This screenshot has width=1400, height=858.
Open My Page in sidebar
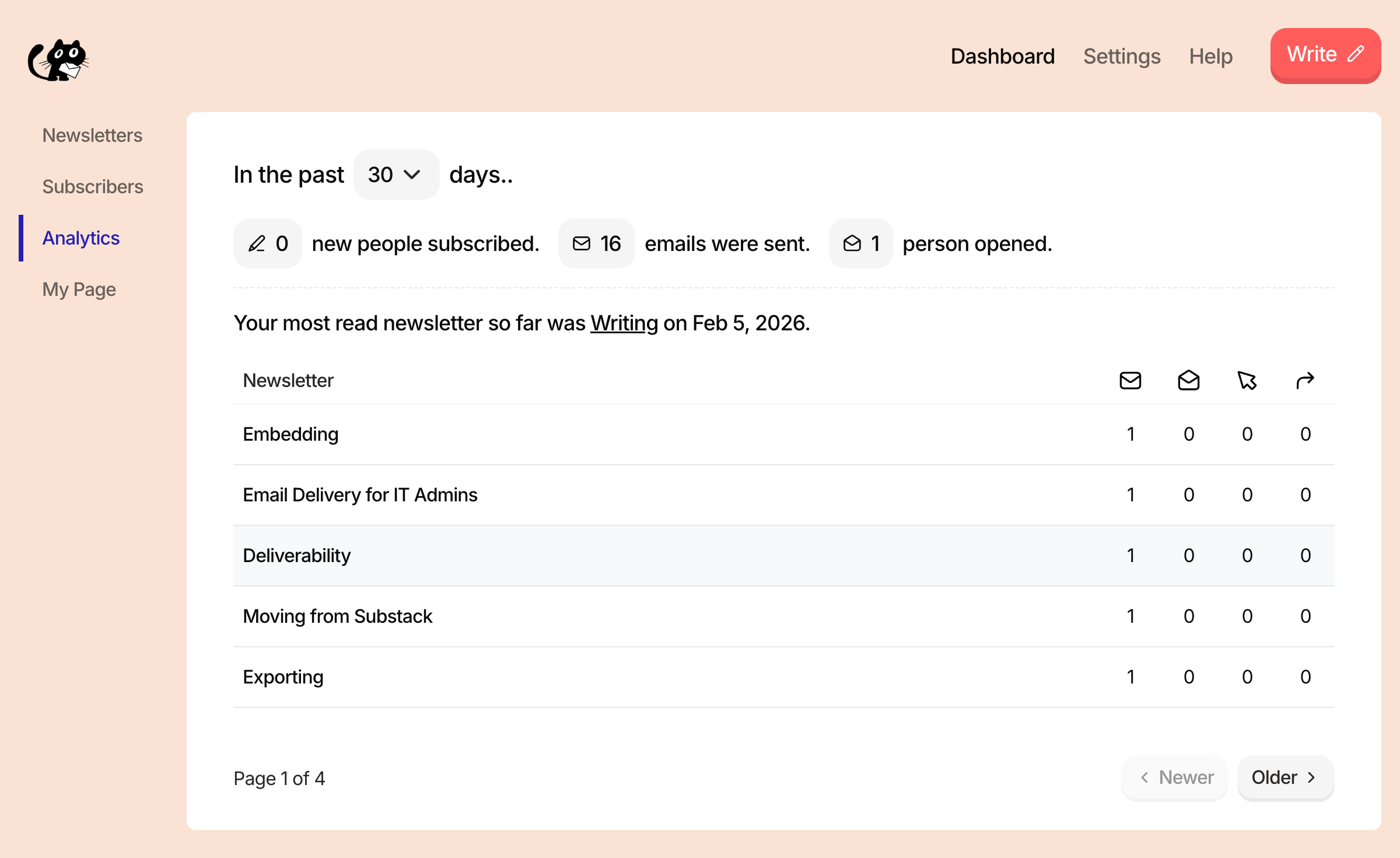point(79,290)
